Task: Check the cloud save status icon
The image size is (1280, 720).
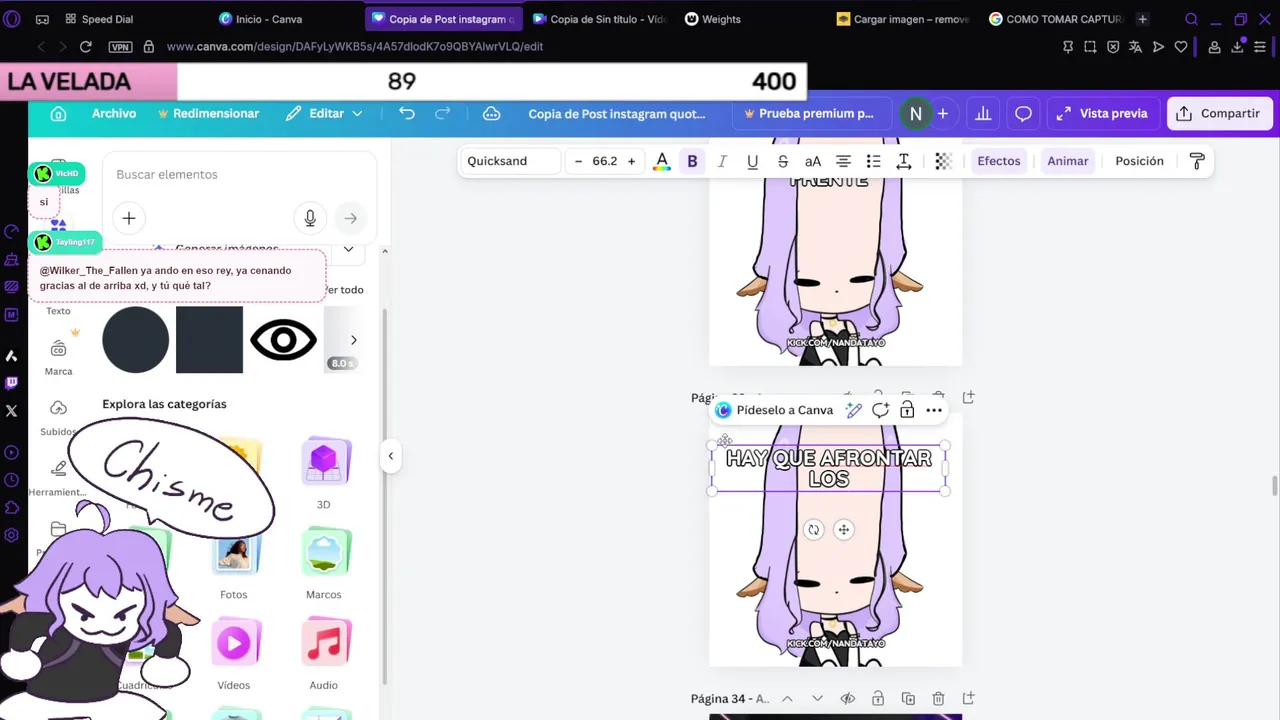Action: pyautogui.click(x=491, y=114)
